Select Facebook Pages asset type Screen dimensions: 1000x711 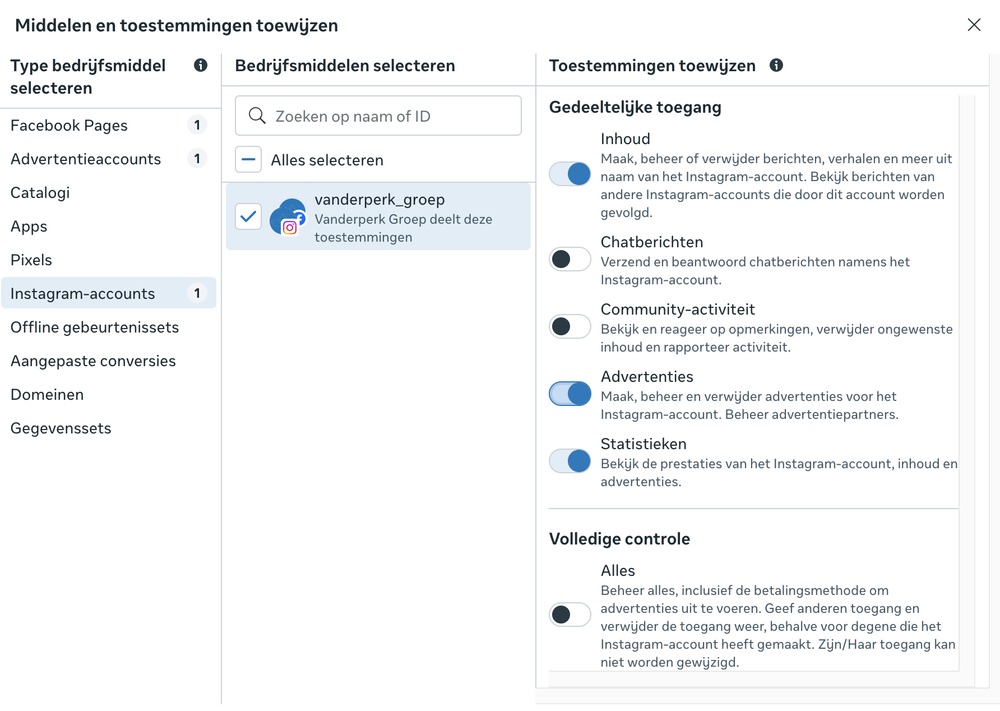[x=69, y=126]
